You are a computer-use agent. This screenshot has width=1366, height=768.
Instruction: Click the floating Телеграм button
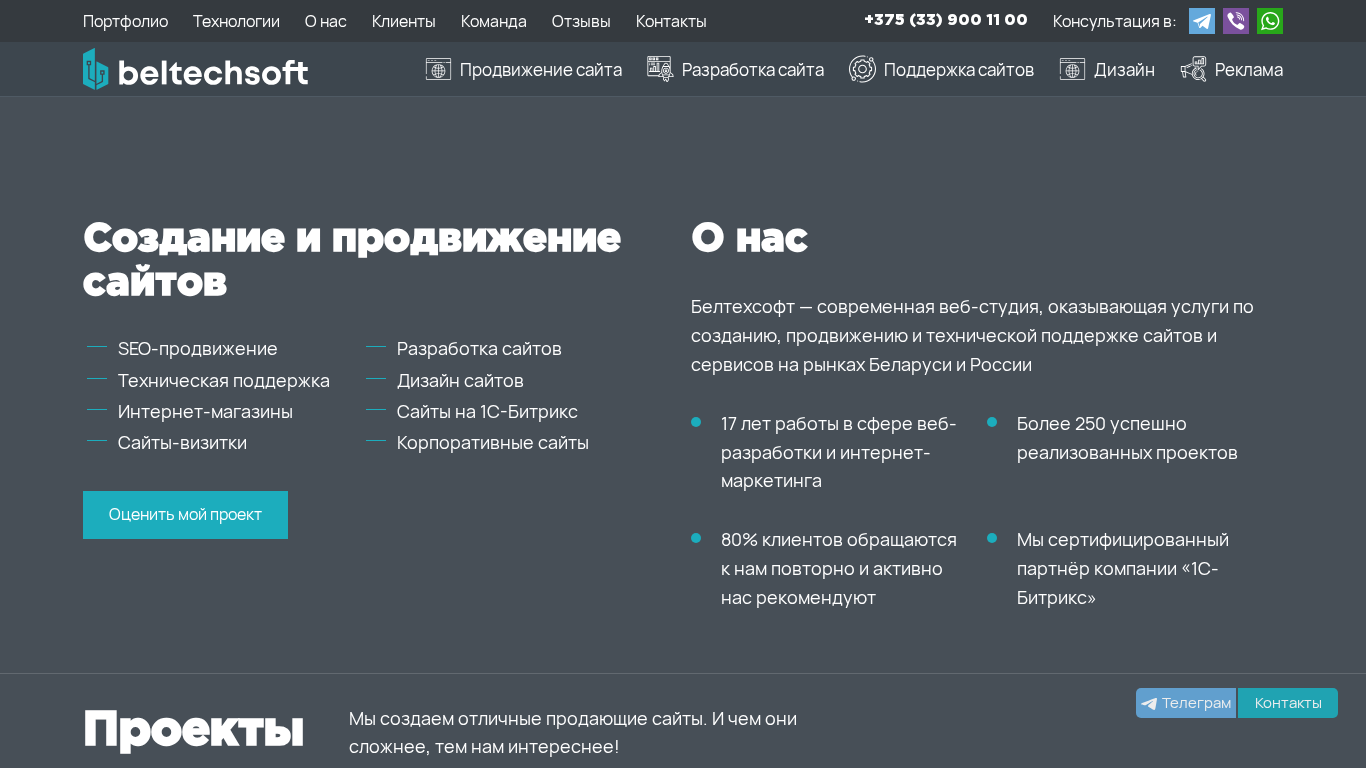tap(1185, 703)
